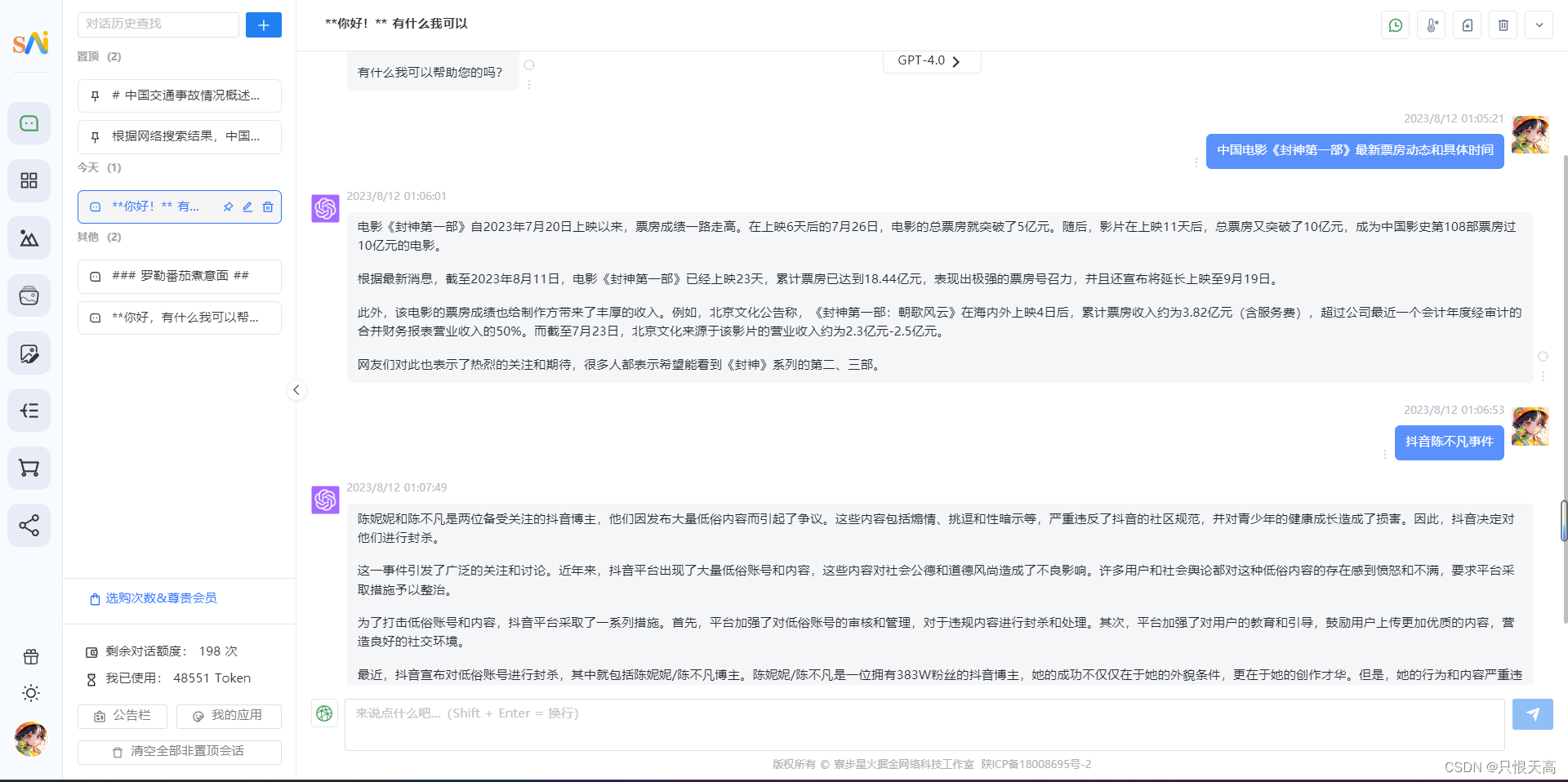Click ICP footer '陕ICP备18008695号-2'
1568x782 pixels.
(x=1036, y=765)
